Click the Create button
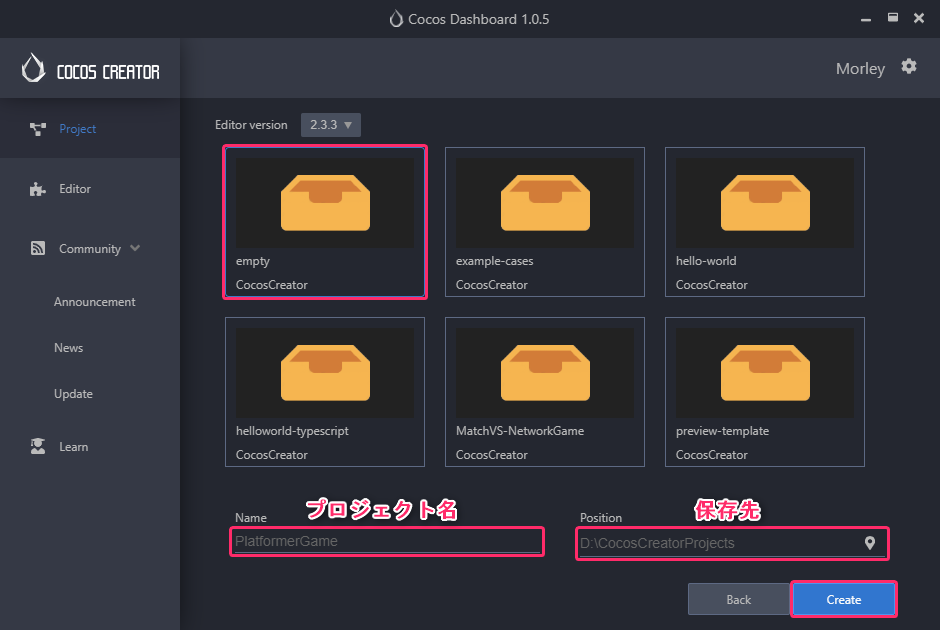 pos(844,599)
